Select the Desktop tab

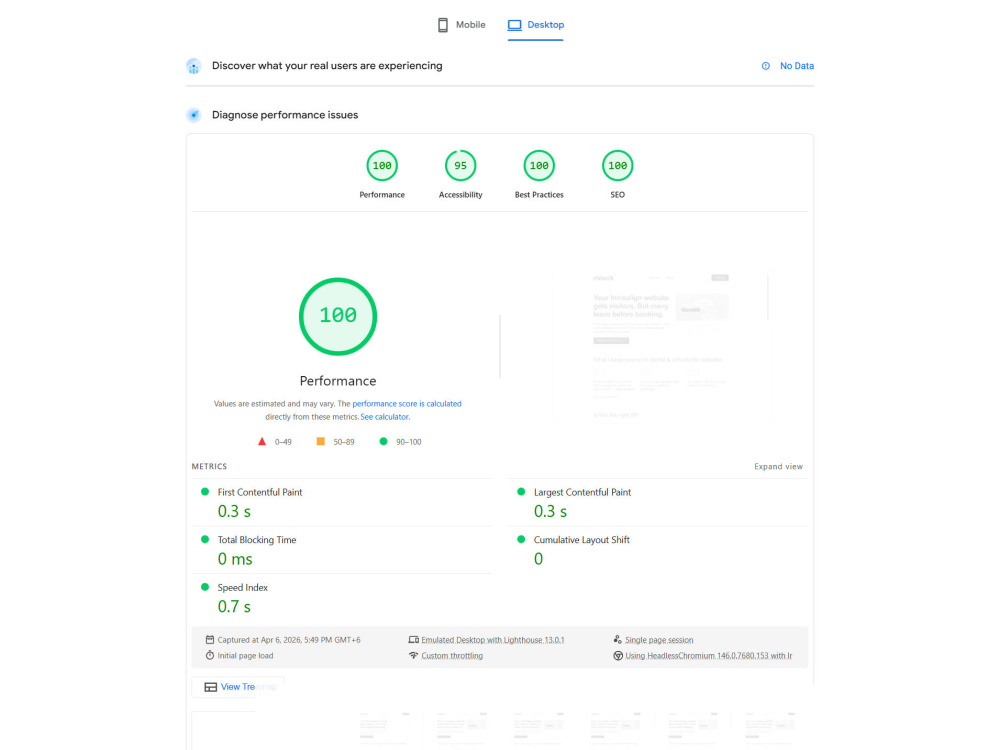[x=536, y=25]
